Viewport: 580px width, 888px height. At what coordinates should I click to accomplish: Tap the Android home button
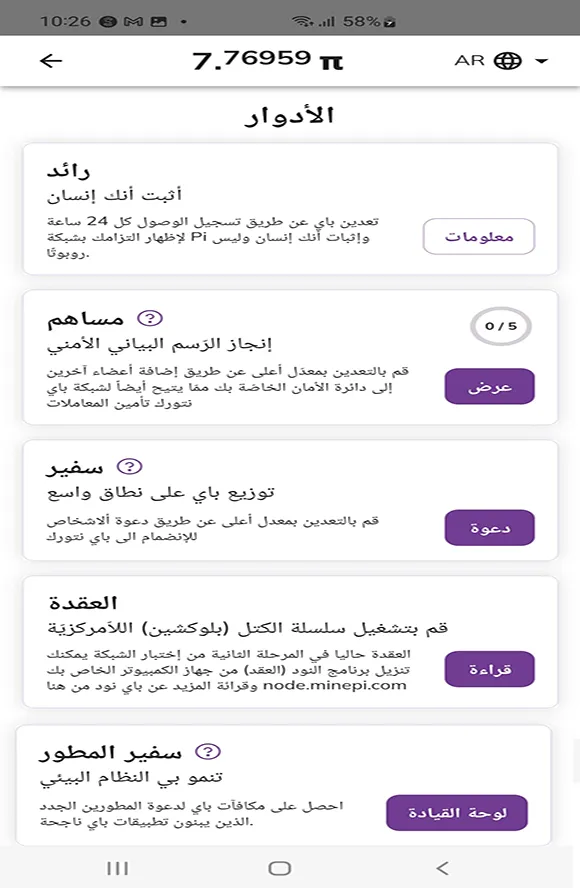[x=280, y=868]
